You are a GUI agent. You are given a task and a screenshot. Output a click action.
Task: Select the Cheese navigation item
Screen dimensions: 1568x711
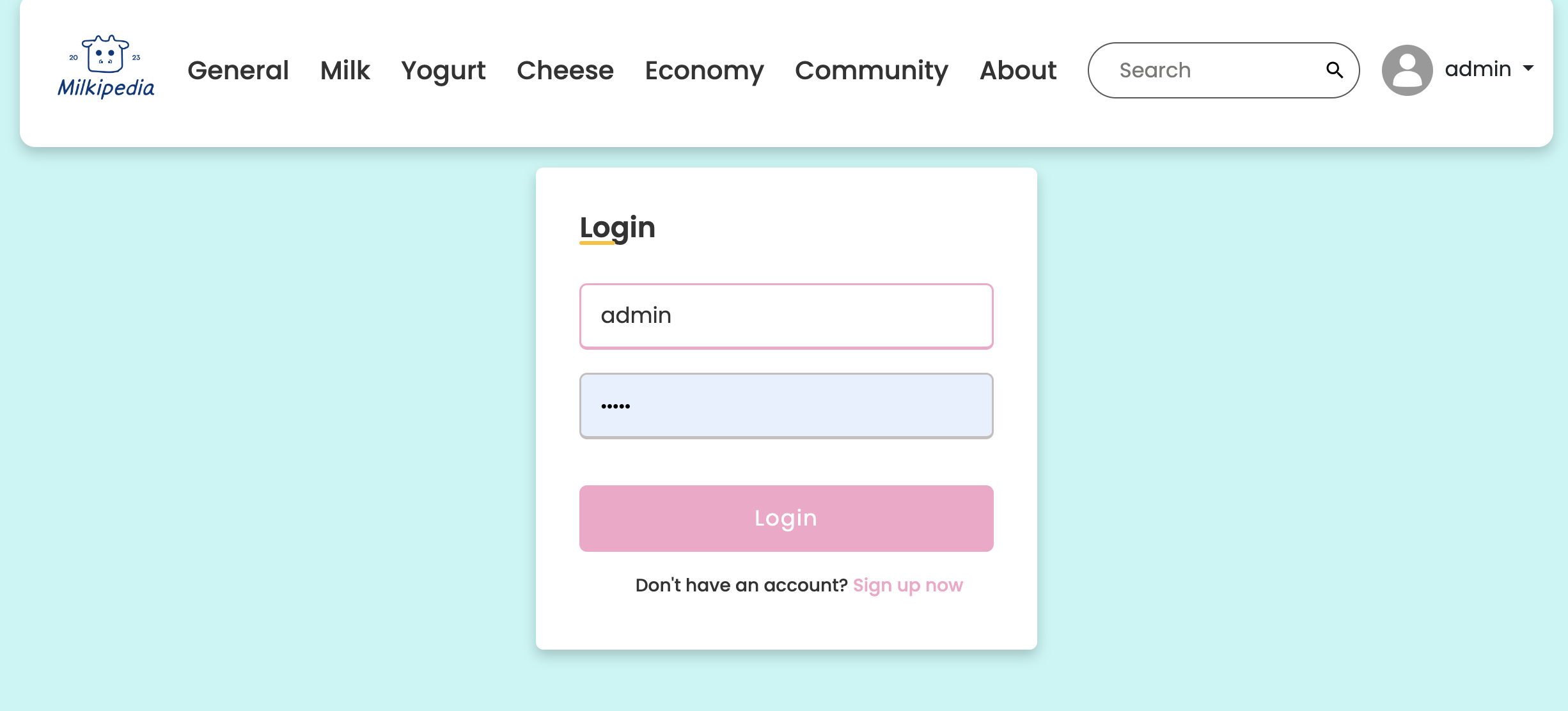point(565,70)
